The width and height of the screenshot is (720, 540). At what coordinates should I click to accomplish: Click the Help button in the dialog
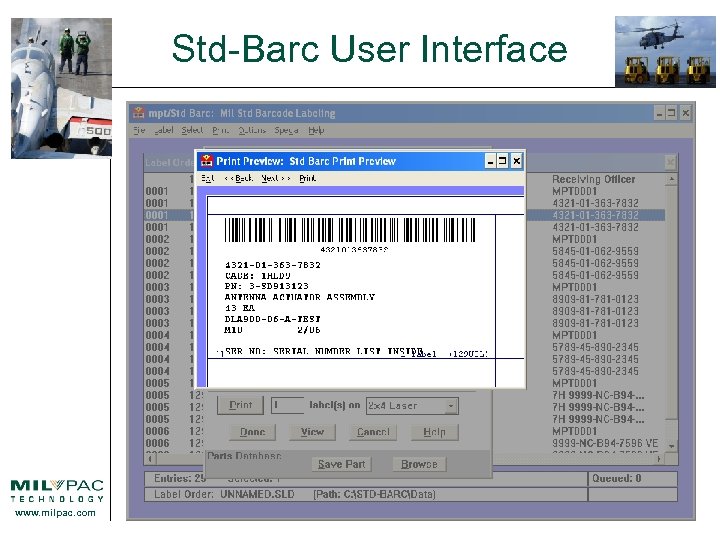pos(434,432)
